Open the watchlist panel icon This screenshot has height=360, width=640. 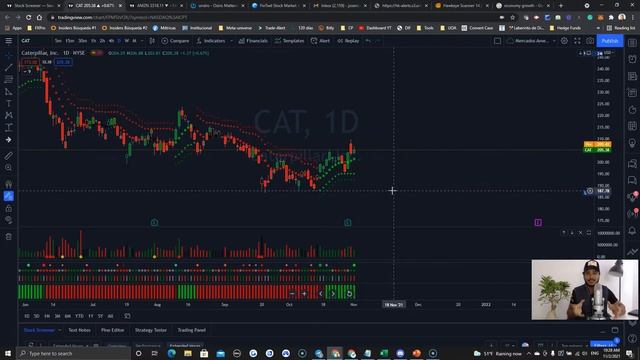point(632,42)
